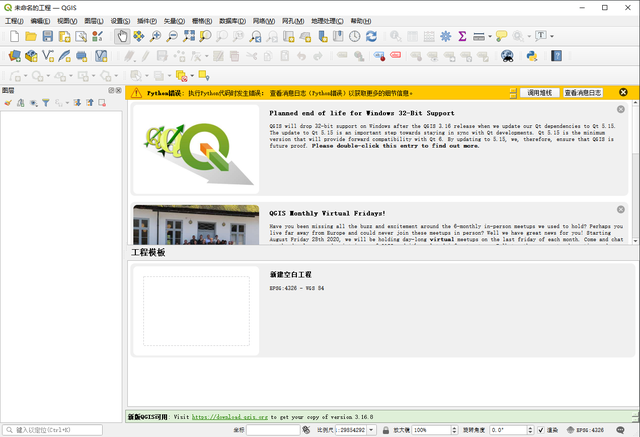Open the Plugins menu (插件)
Viewport: 640px width, 437px height.
(x=147, y=21)
